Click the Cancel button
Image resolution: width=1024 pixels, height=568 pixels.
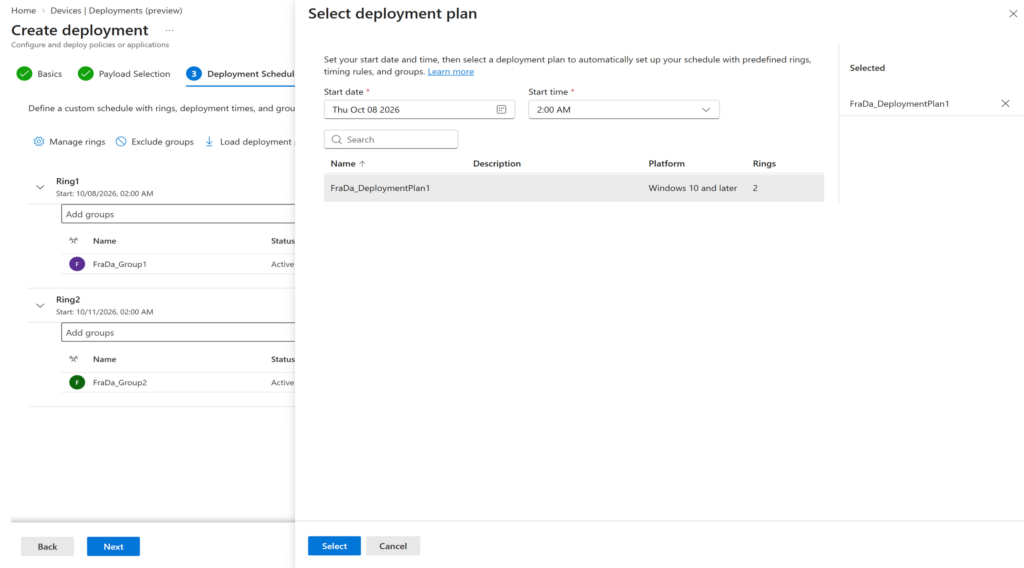coord(393,546)
